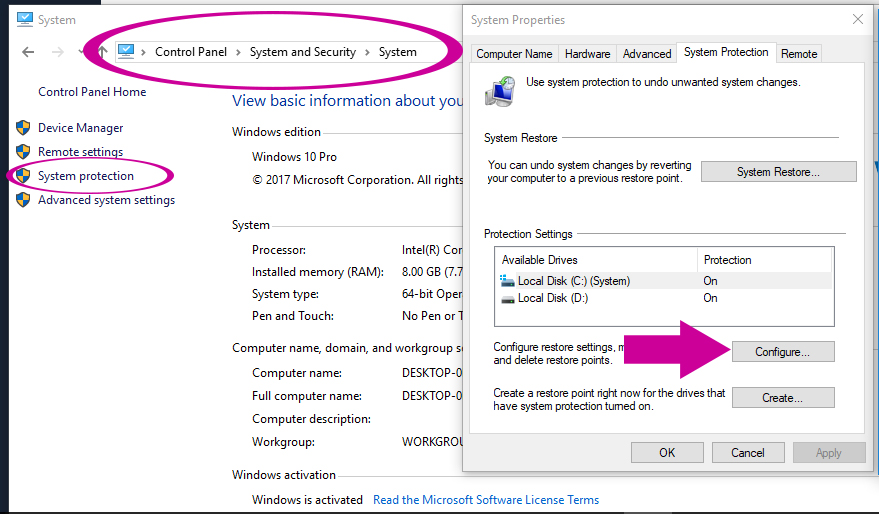Click the System protection shield icon
Screen dimensions: 879x514
(23, 176)
